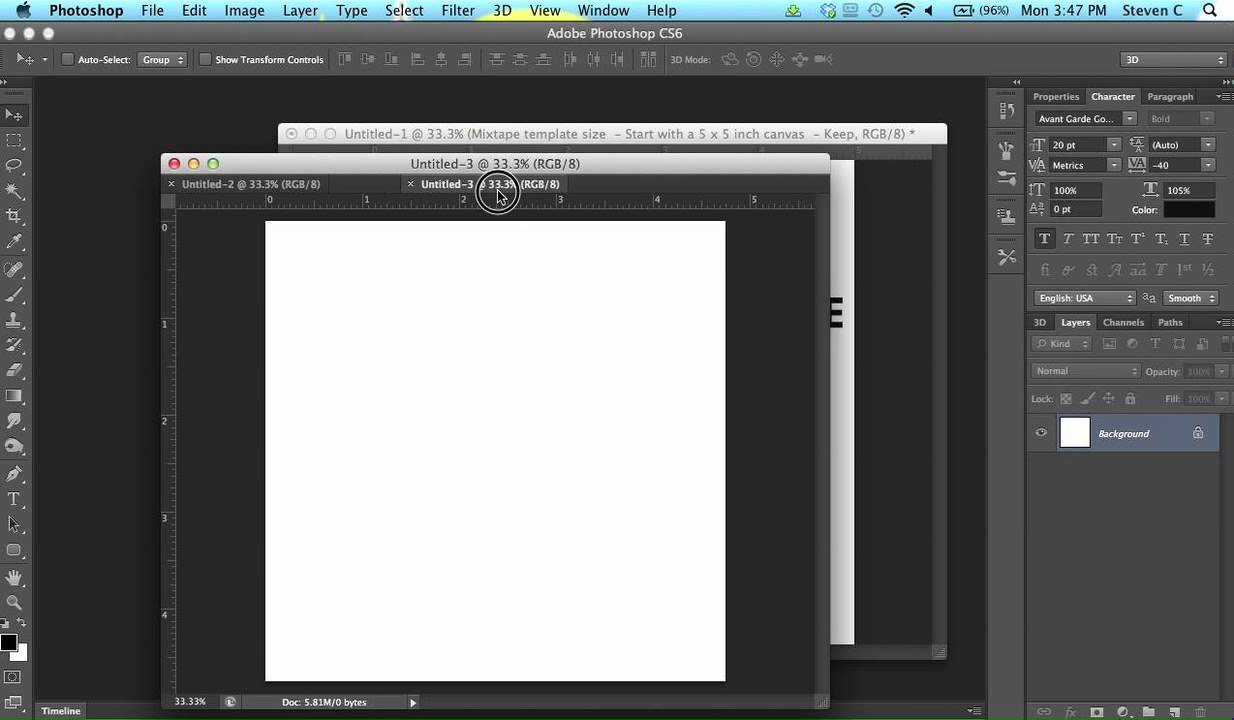Open the font size 20 pt dropdown

click(1115, 145)
